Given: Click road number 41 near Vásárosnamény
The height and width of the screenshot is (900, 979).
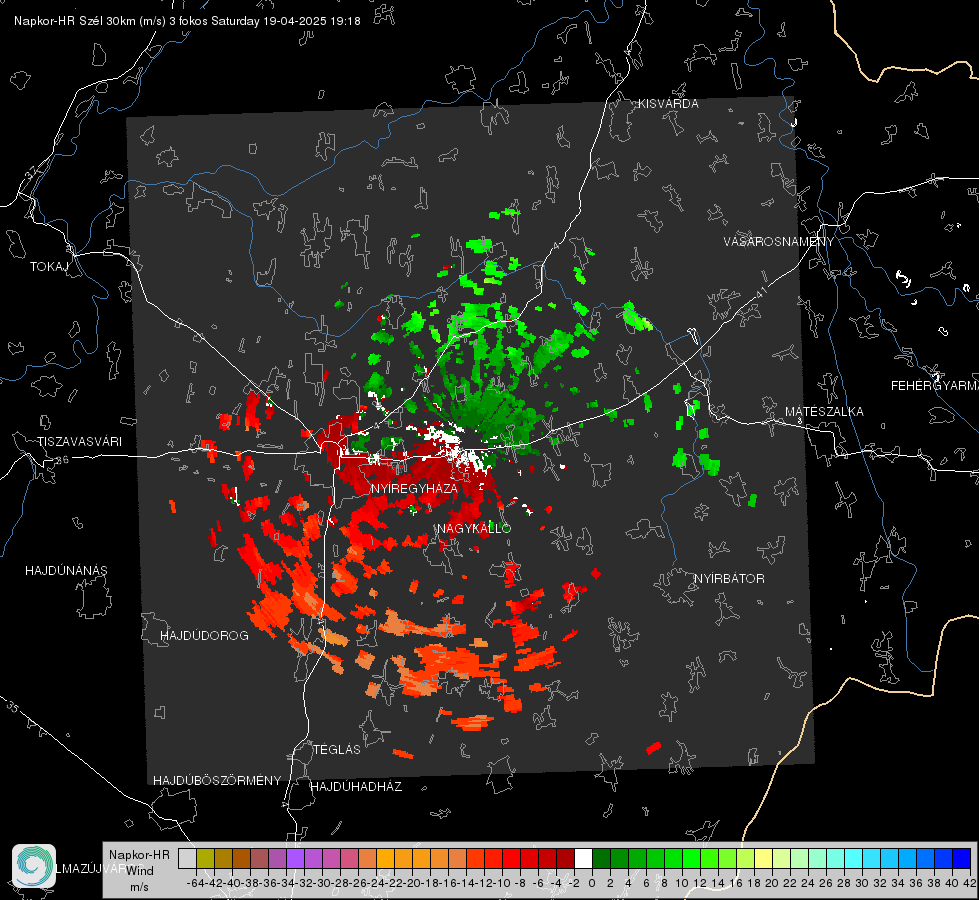Looking at the screenshot, I should point(760,292).
